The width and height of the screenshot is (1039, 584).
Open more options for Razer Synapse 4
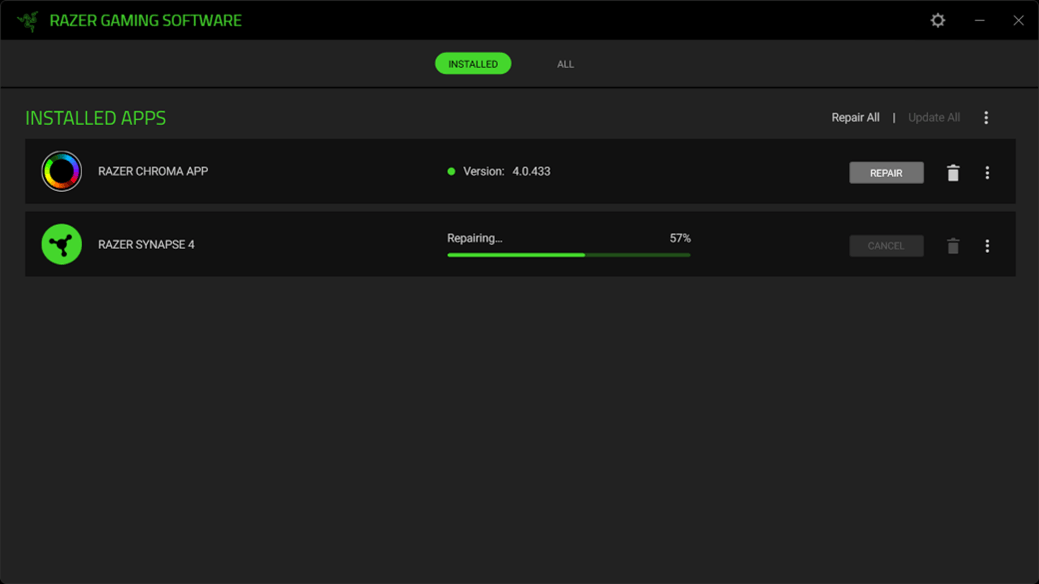pyautogui.click(x=986, y=246)
